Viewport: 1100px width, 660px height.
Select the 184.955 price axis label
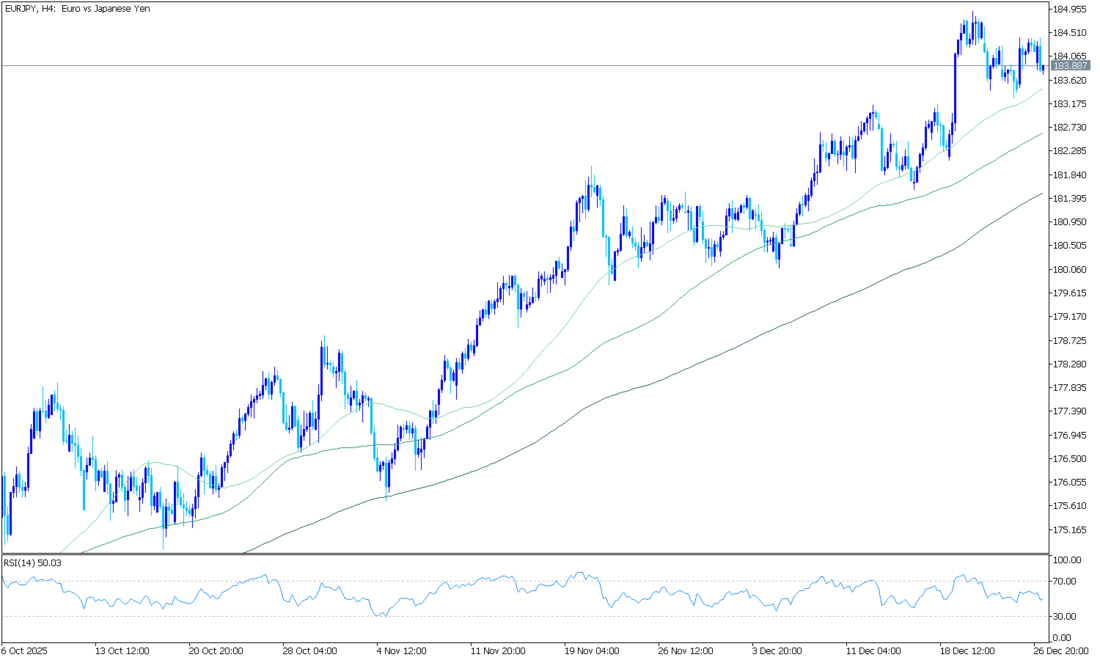pos(1070,10)
